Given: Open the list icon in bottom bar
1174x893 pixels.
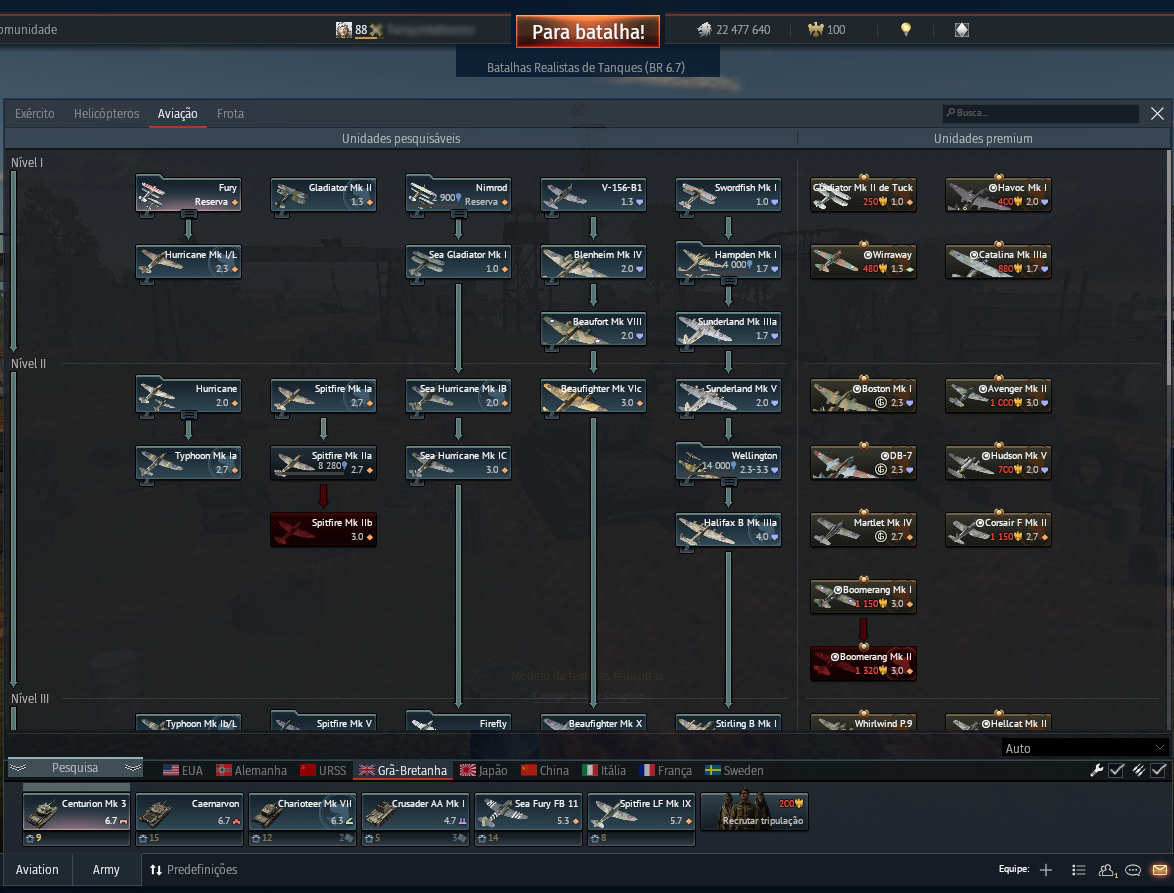Looking at the screenshot, I should coord(1078,870).
